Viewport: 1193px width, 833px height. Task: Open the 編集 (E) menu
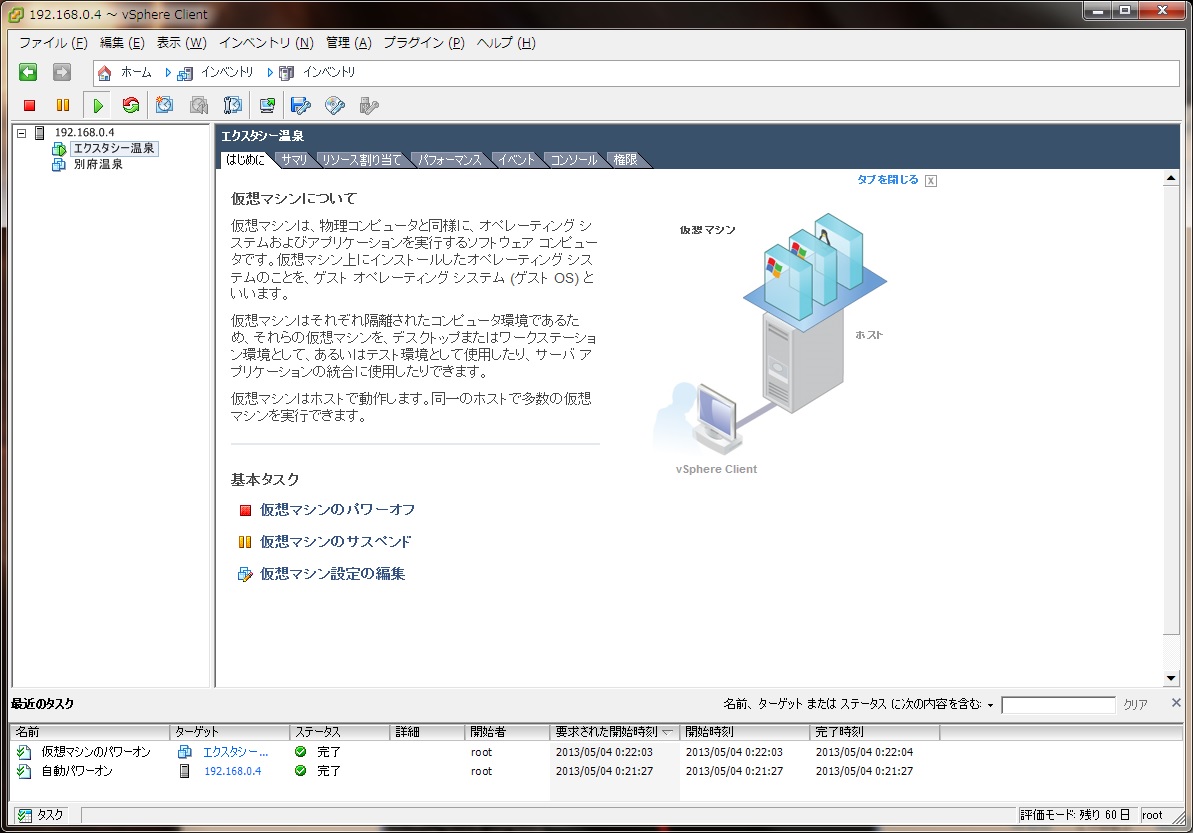pyautogui.click(x=122, y=43)
